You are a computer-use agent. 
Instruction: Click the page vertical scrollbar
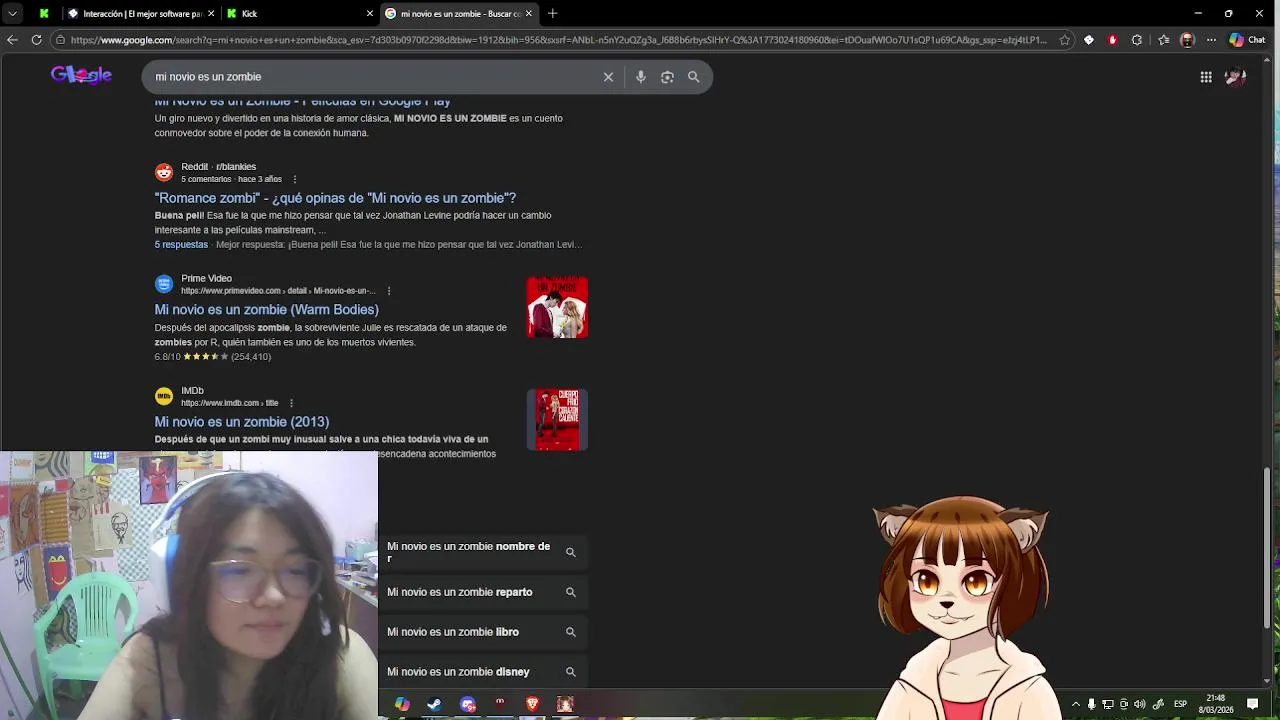pos(1268,548)
